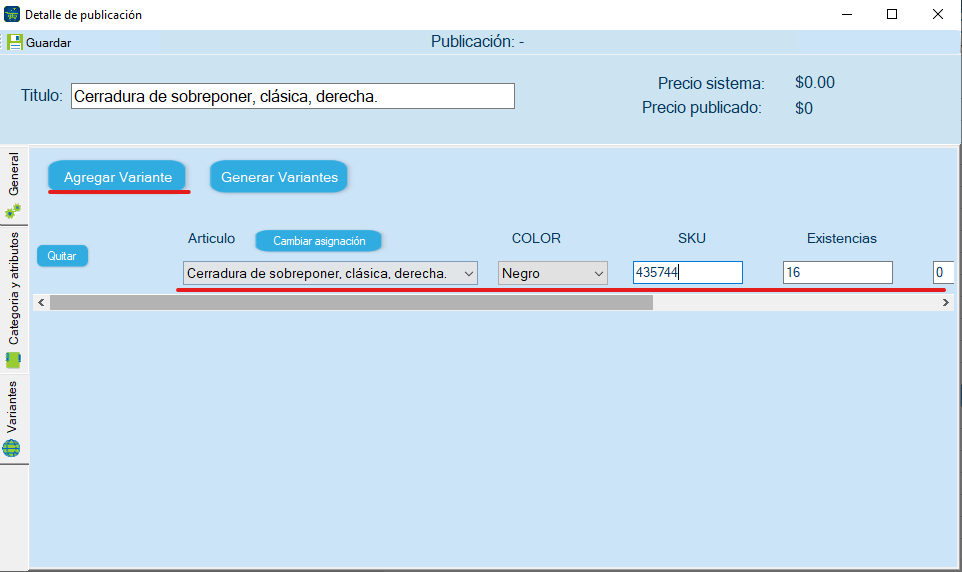Click Cambiar asignación button

[319, 241]
